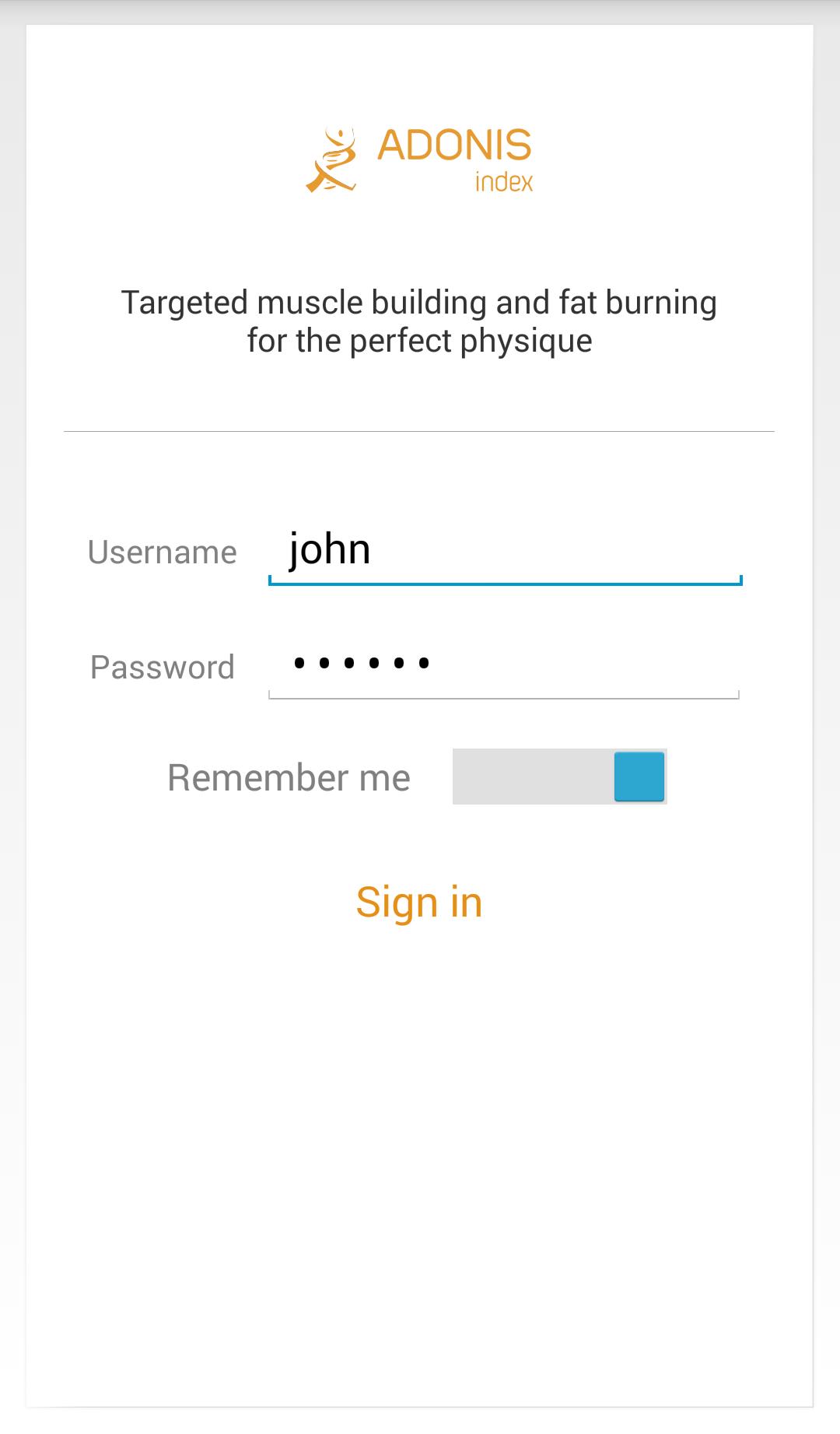Tap the Sign in button
Viewport: 840px width, 1434px height.
point(419,902)
